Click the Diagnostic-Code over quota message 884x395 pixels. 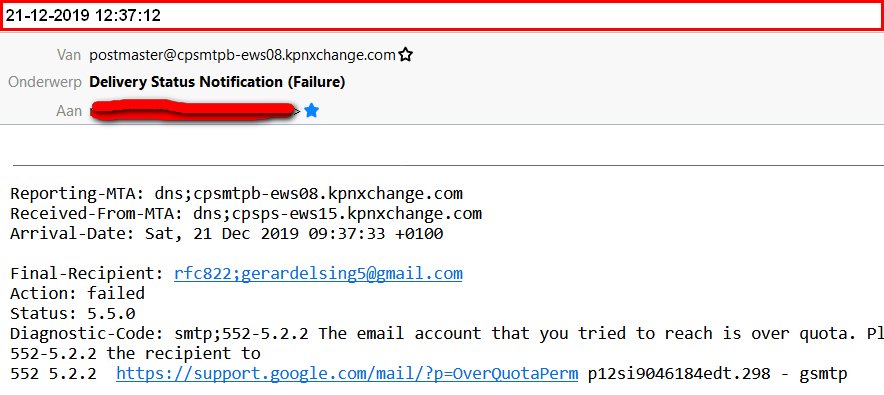447,333
